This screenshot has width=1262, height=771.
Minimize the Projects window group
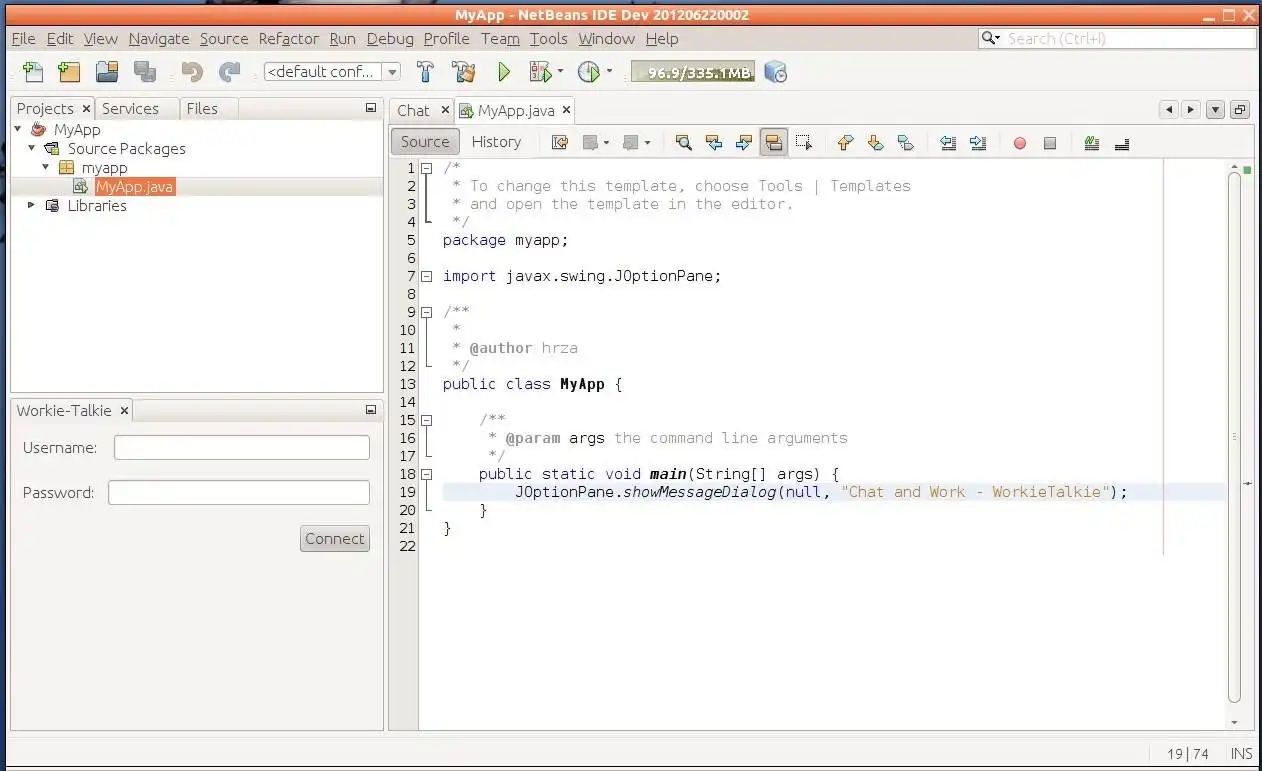click(371, 108)
